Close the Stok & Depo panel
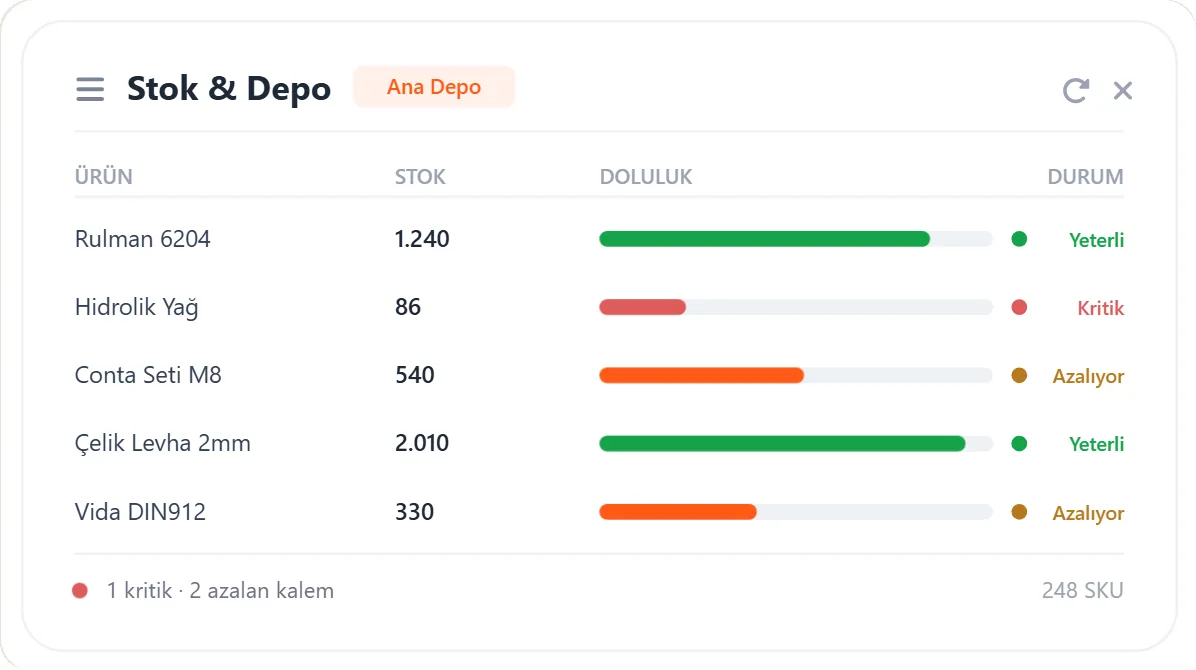 point(1123,90)
